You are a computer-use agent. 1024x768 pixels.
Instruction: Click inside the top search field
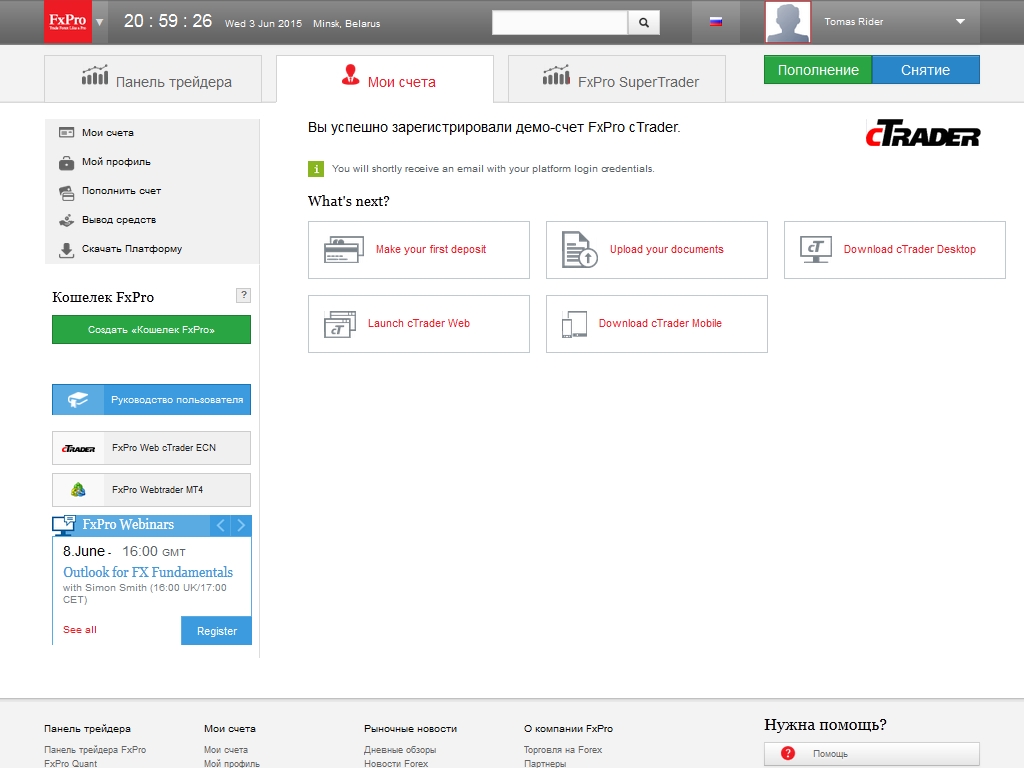point(560,22)
